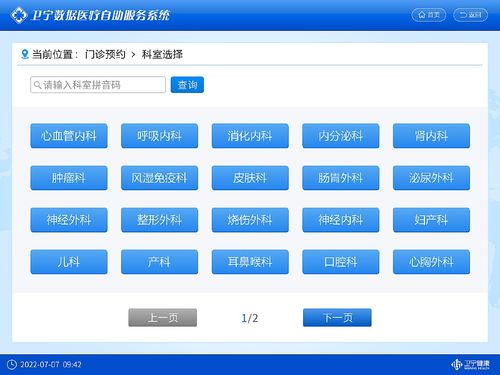Select the 心血管内科 department
The width and height of the screenshot is (500, 375).
69,136
